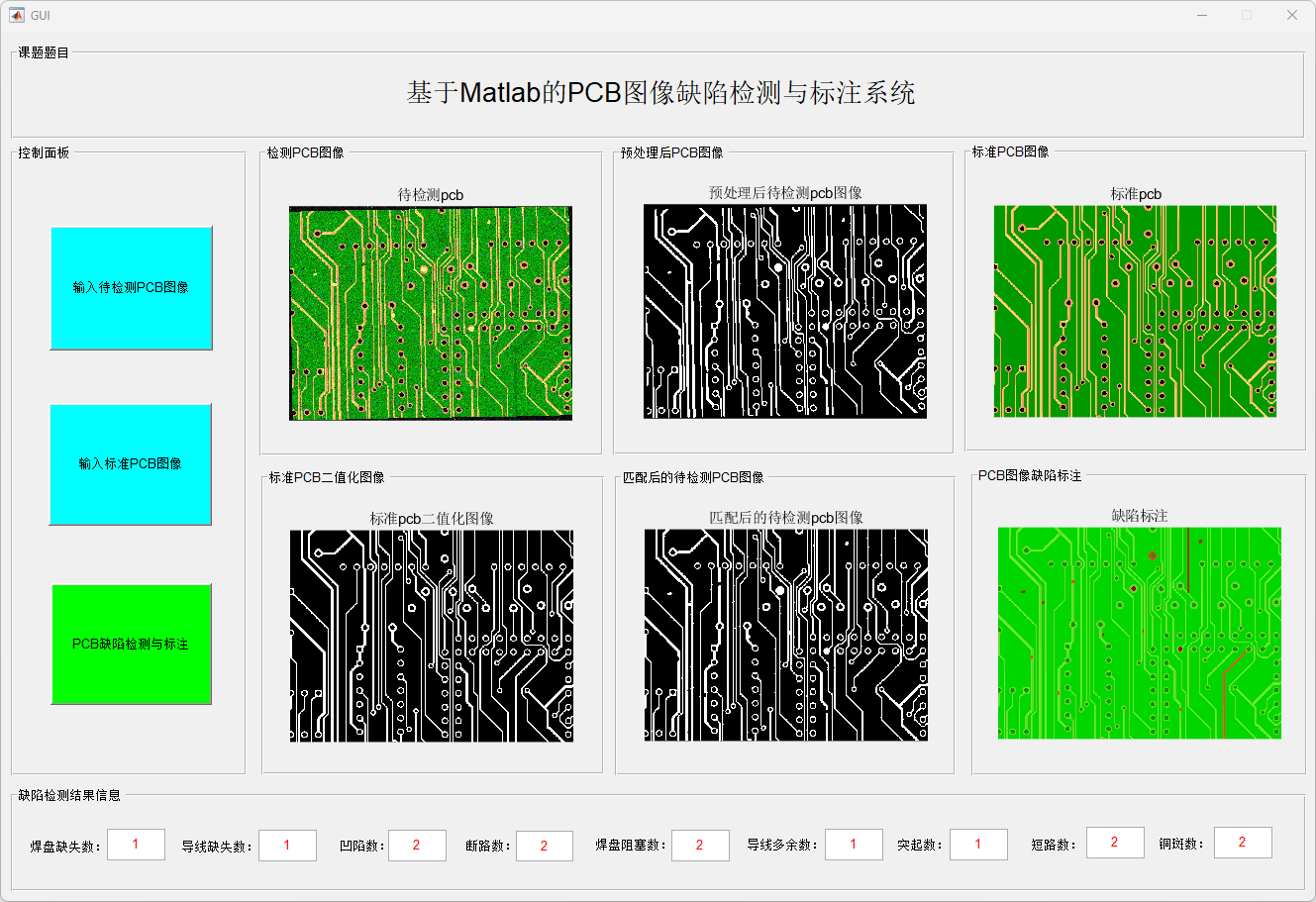Click the MATLAB icon in the title bar
Screen dimensions: 1316x902
click(x=18, y=15)
